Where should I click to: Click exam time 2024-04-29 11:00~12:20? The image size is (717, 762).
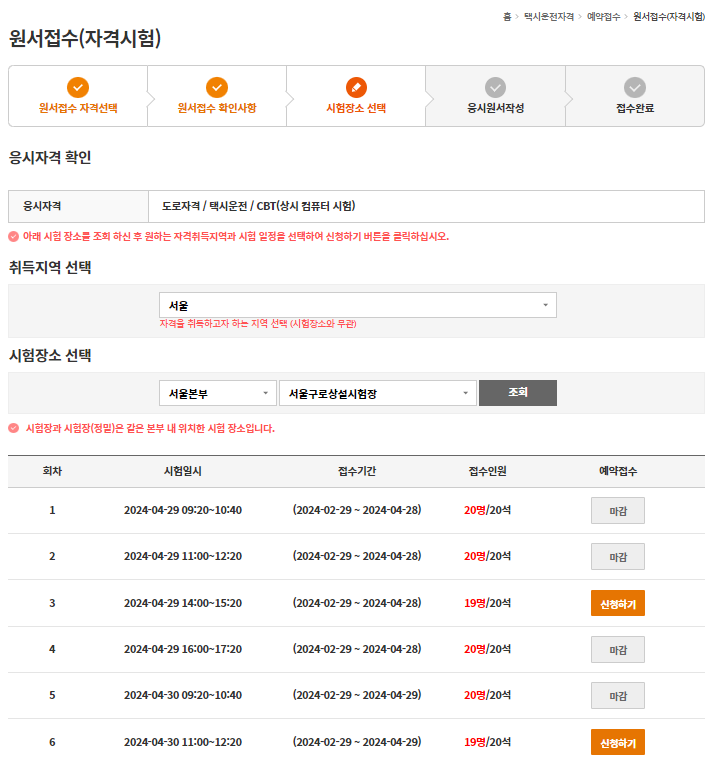point(183,556)
